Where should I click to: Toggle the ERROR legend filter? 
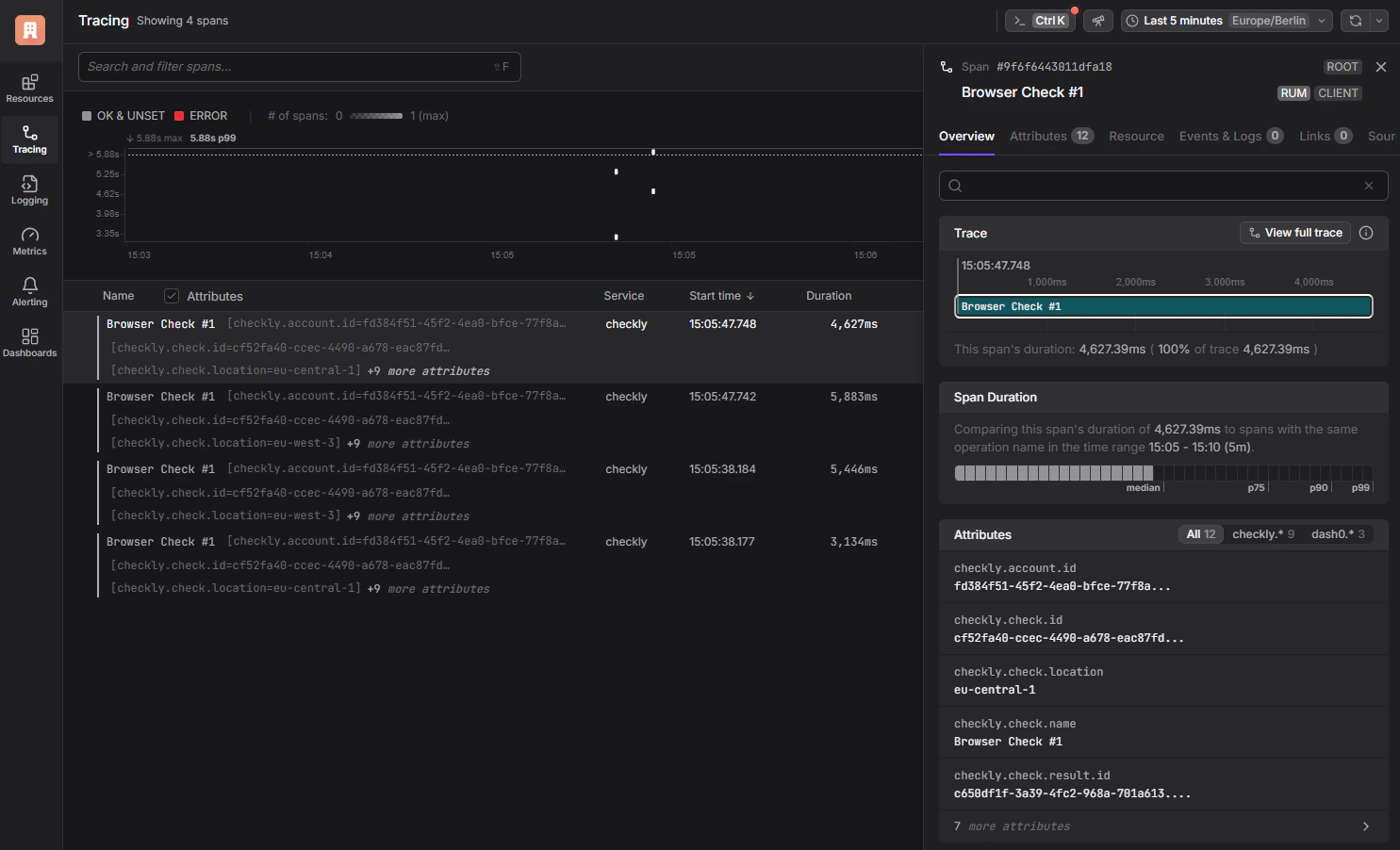click(201, 115)
